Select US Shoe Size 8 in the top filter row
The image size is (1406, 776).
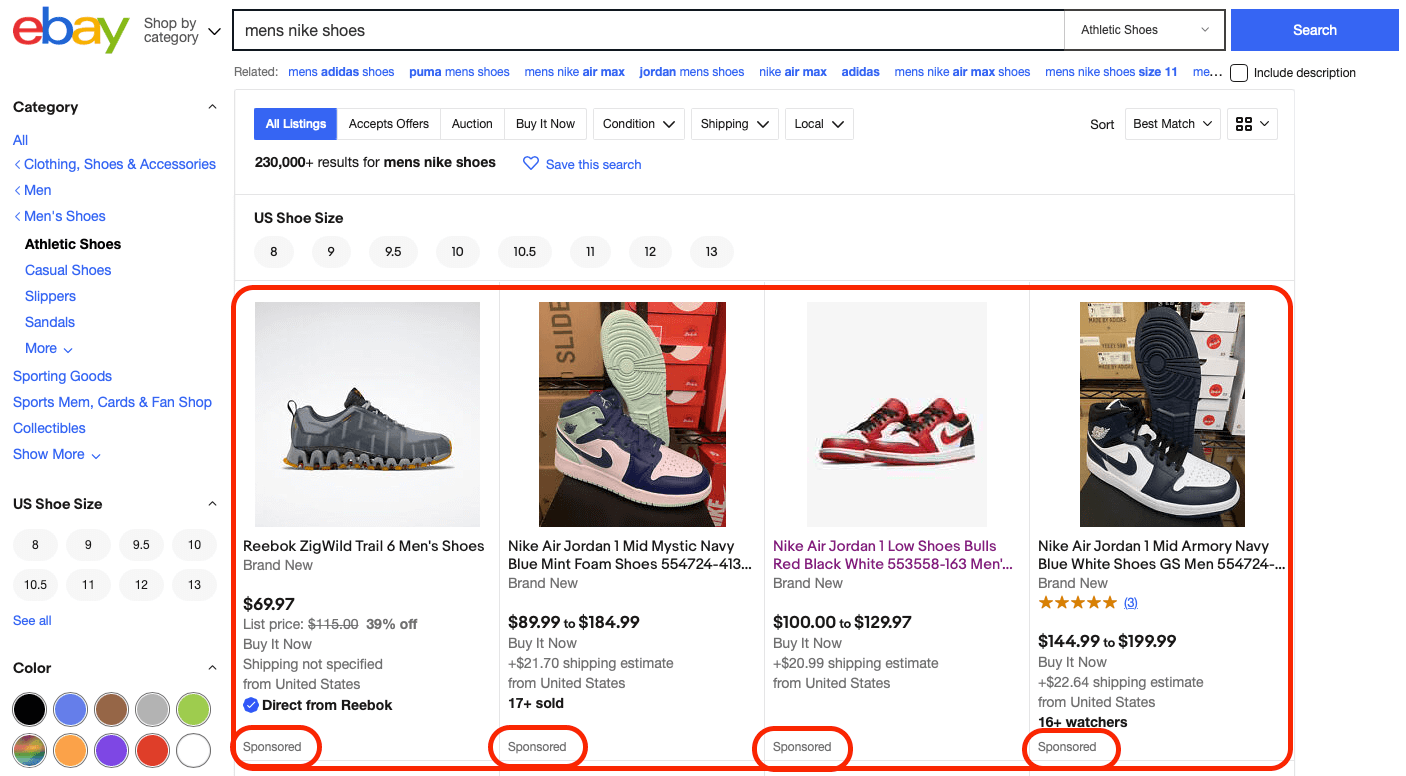coord(273,251)
